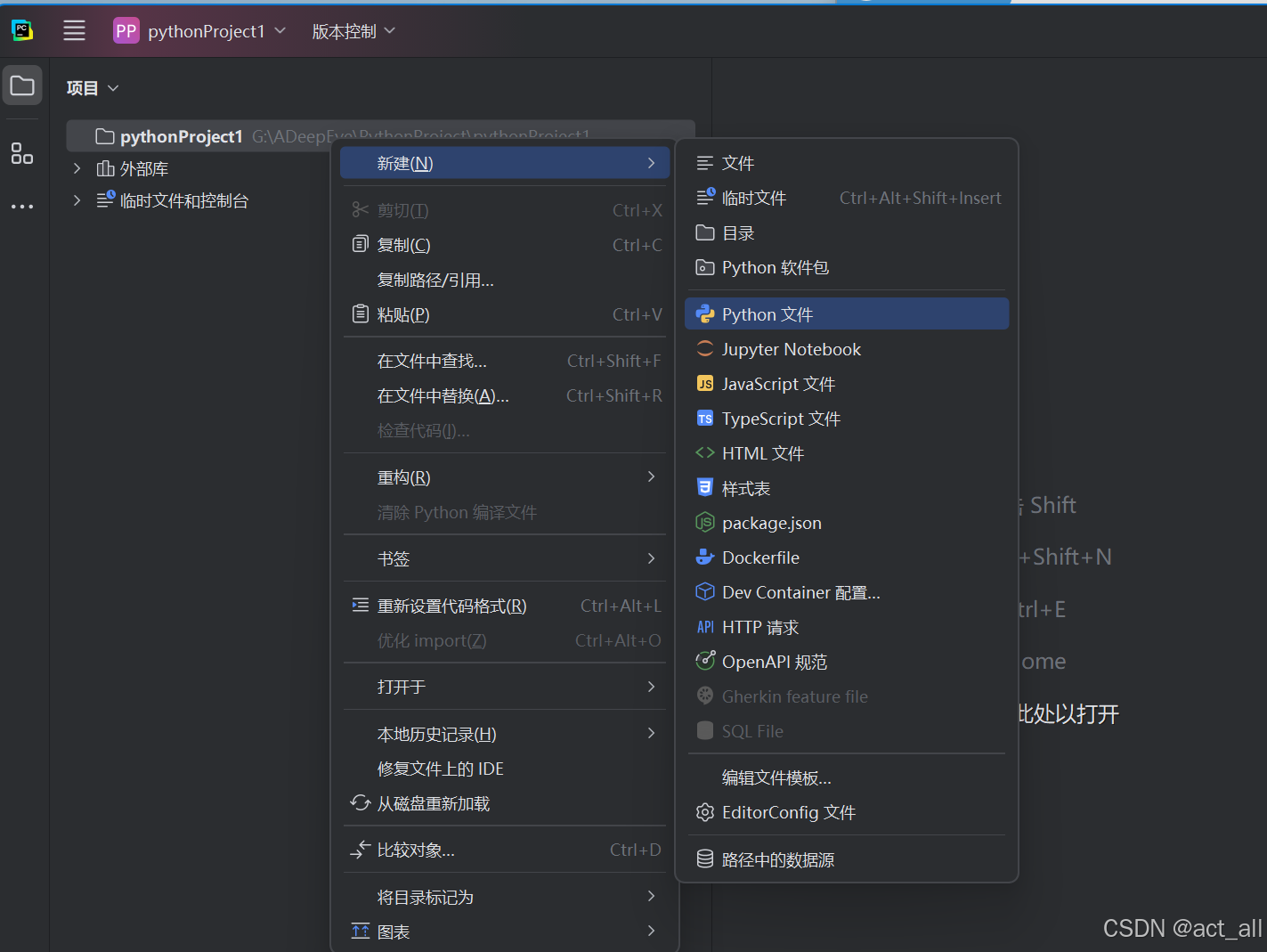Create a package.json file
The image size is (1267, 952).
[x=771, y=523]
